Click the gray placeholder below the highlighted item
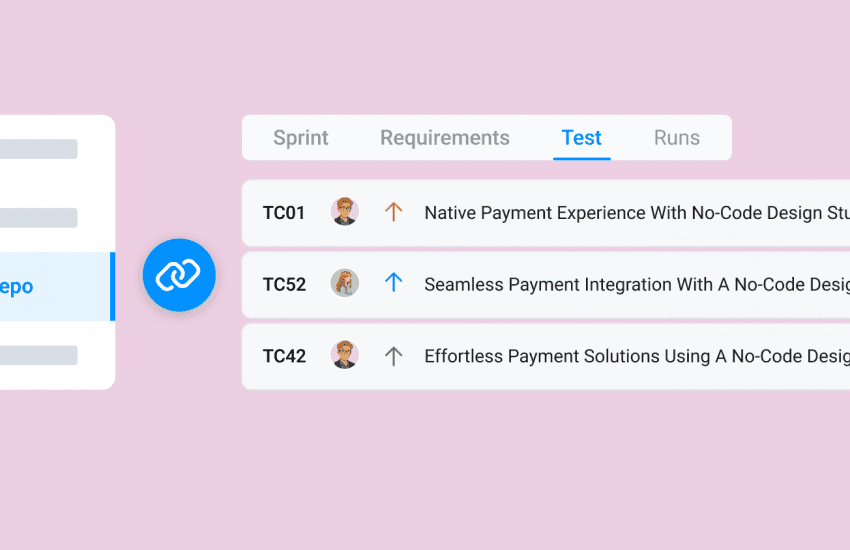The height and width of the screenshot is (550, 850). (38, 355)
